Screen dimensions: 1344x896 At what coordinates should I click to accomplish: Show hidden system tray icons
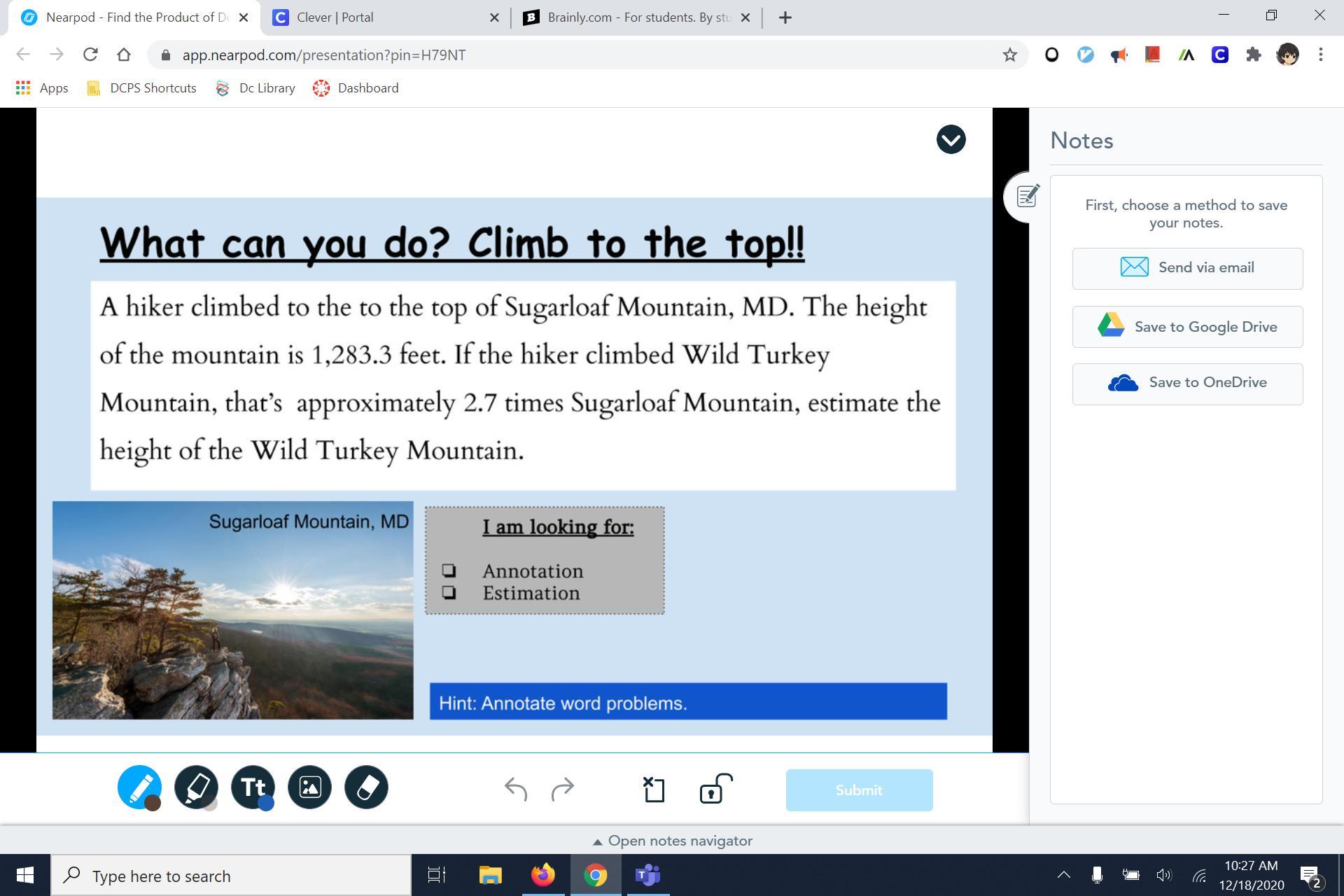[1063, 875]
